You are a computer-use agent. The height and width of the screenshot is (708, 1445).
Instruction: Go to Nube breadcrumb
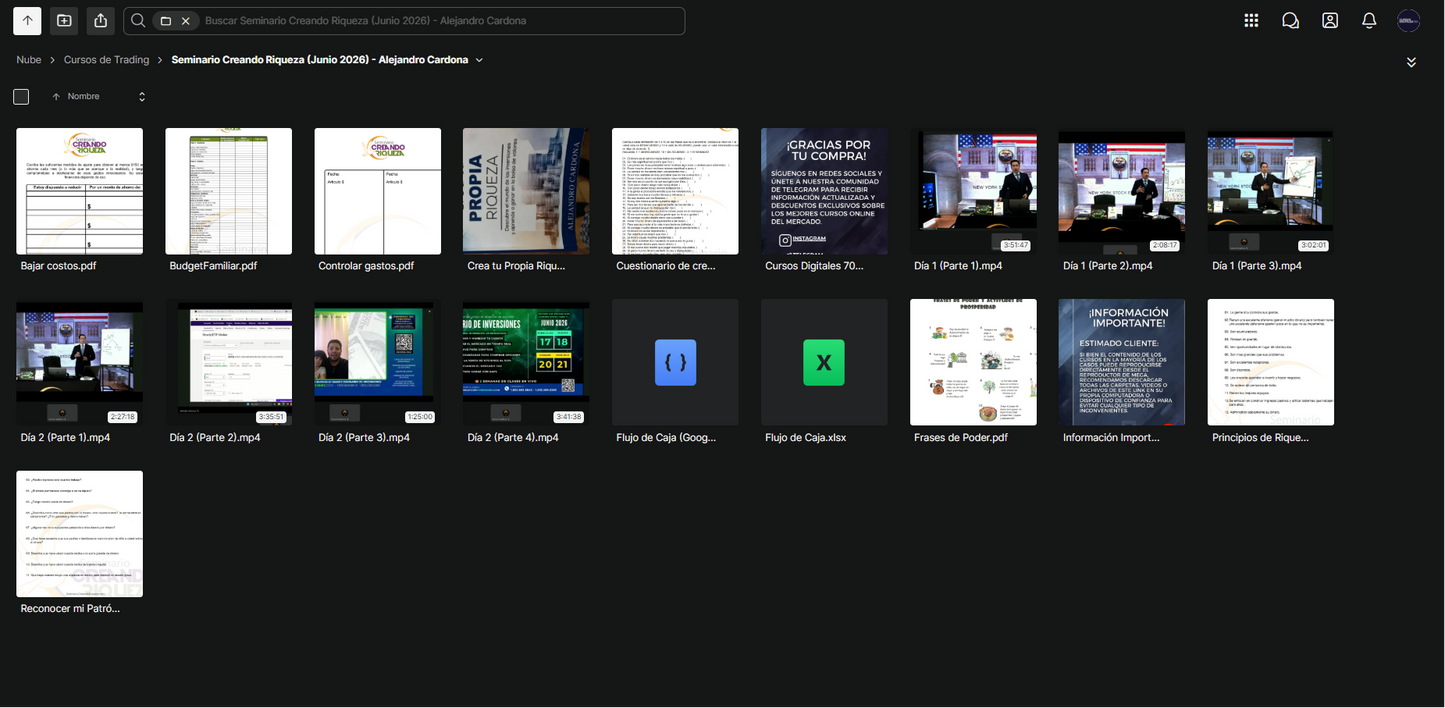[29, 60]
